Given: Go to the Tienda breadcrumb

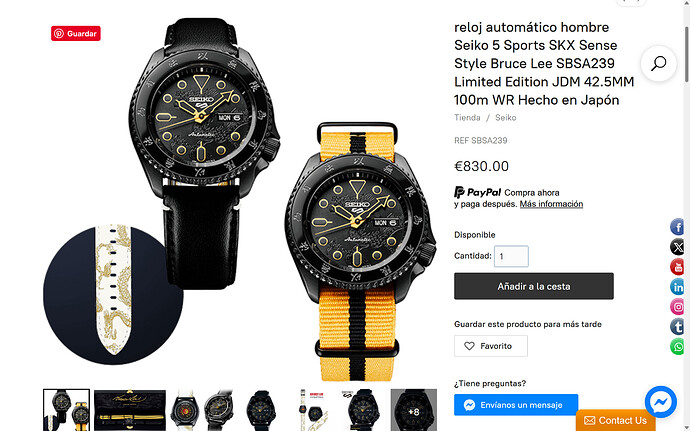Looking at the screenshot, I should tap(467, 118).
